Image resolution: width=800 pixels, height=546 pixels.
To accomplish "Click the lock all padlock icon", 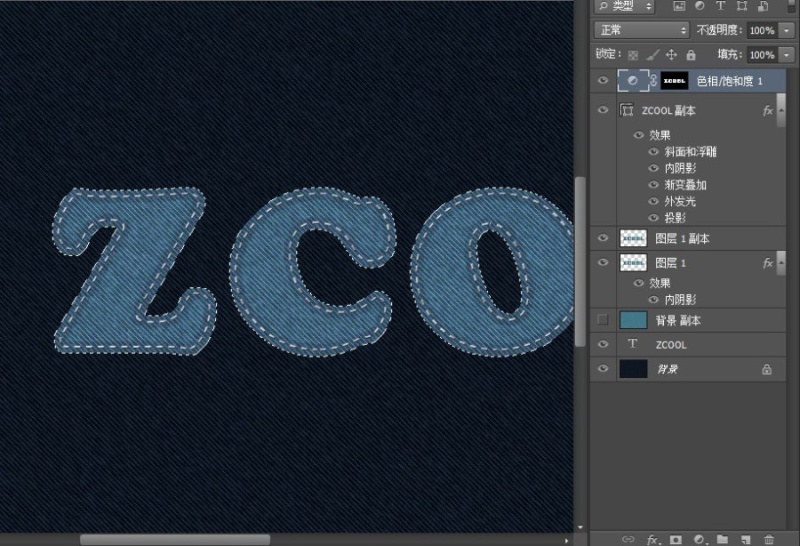I will 692,55.
